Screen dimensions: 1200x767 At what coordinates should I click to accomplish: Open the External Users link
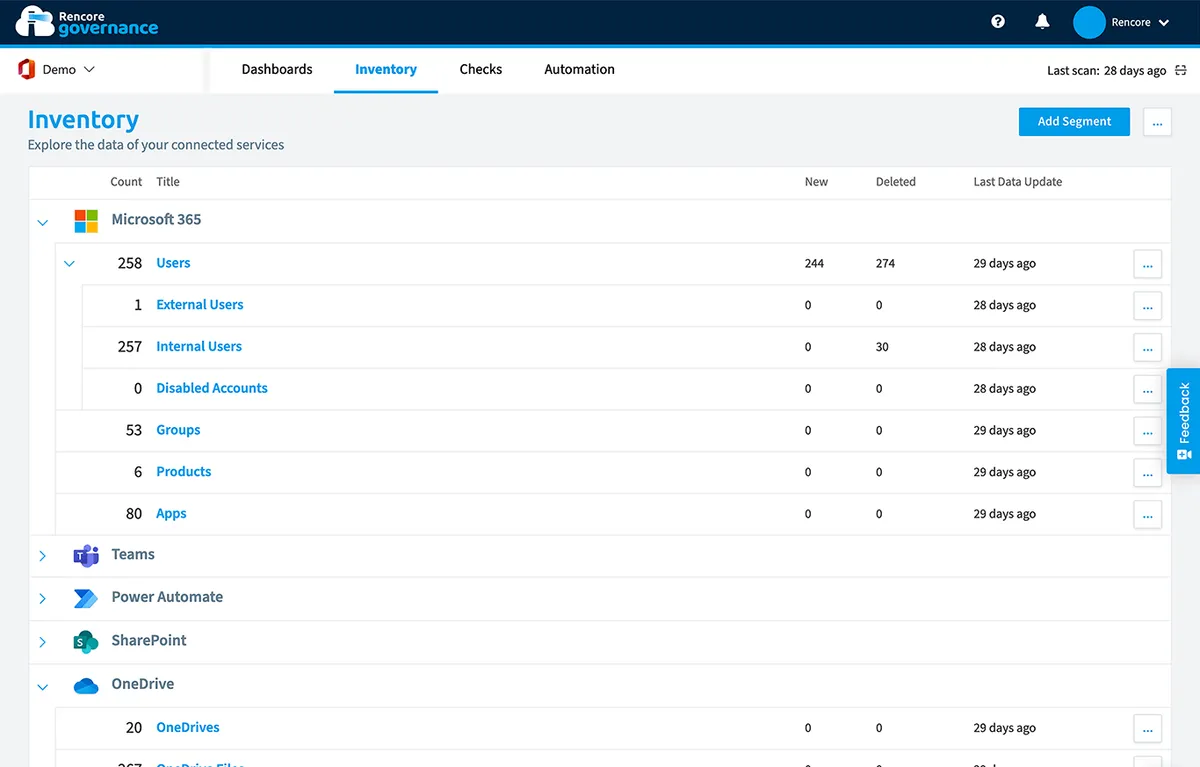[x=200, y=305]
